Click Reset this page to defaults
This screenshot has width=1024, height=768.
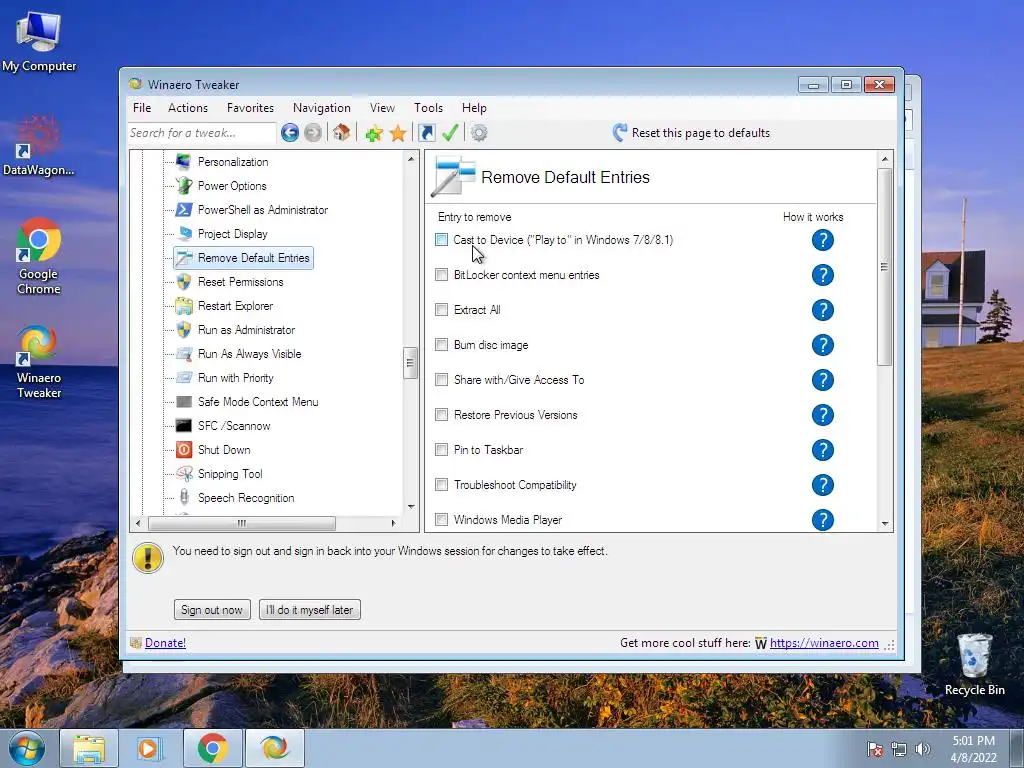pyautogui.click(x=692, y=133)
